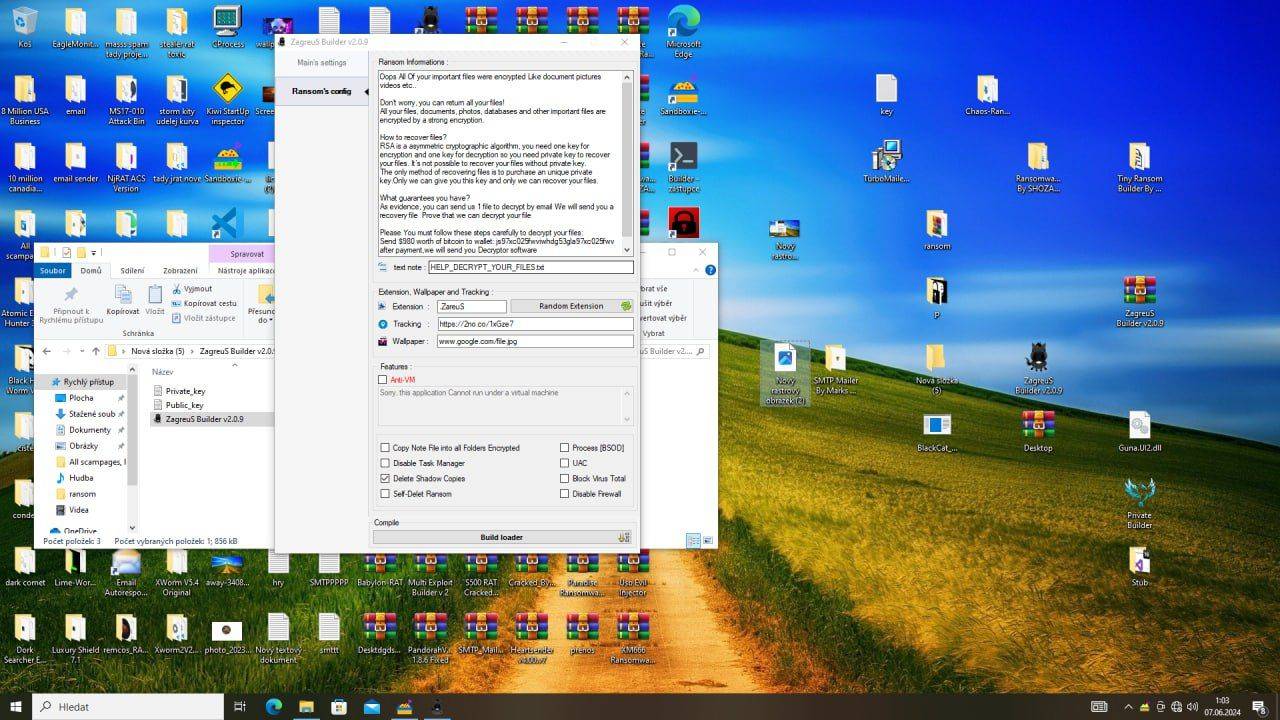1280x720 pixels.
Task: Open Microsoft Edge from the taskbar
Action: (273, 707)
